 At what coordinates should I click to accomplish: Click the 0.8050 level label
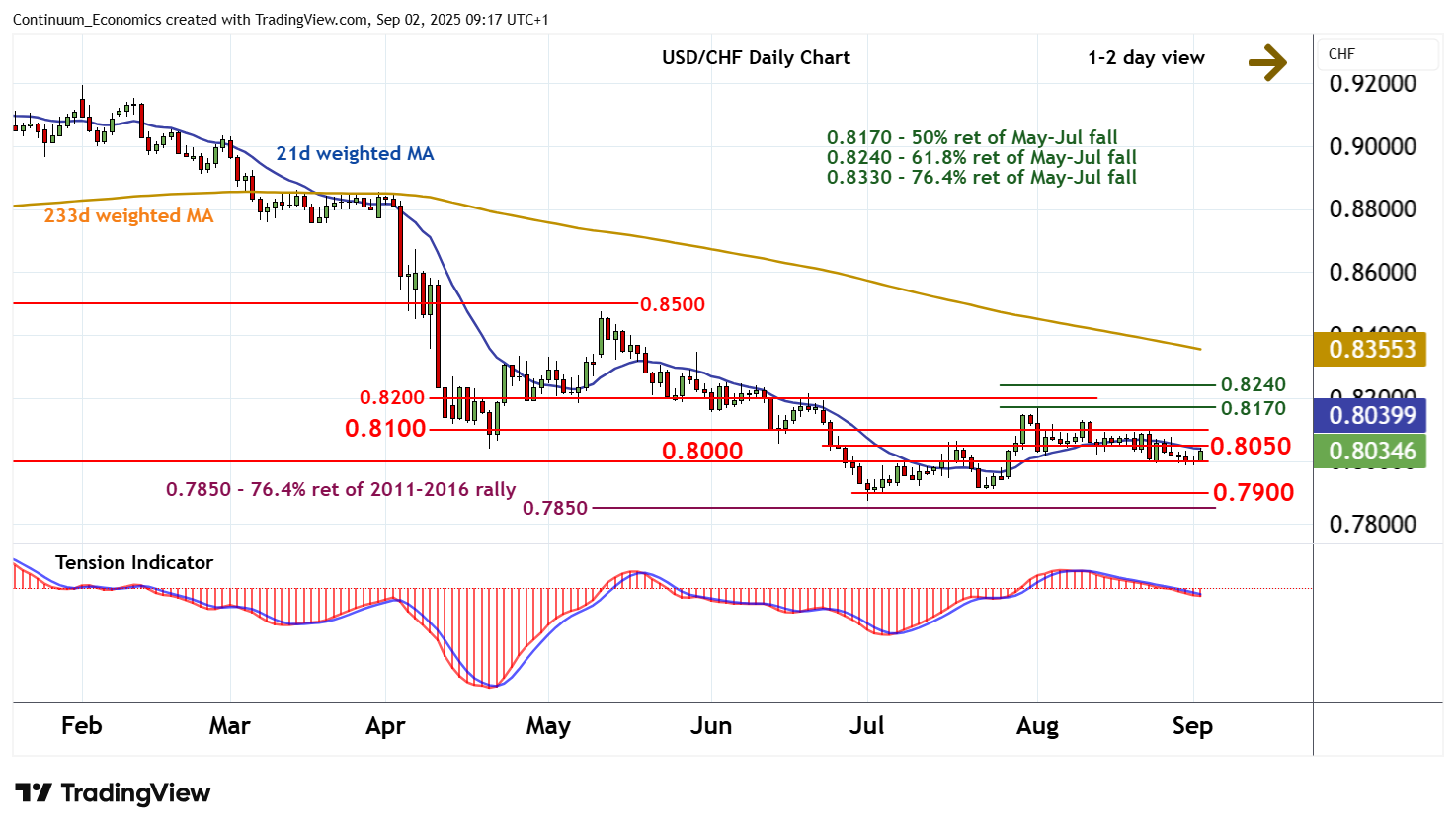click(x=1251, y=446)
